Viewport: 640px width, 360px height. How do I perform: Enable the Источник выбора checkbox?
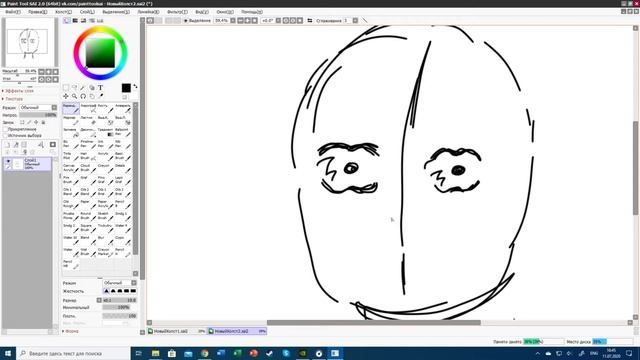tap(5, 135)
